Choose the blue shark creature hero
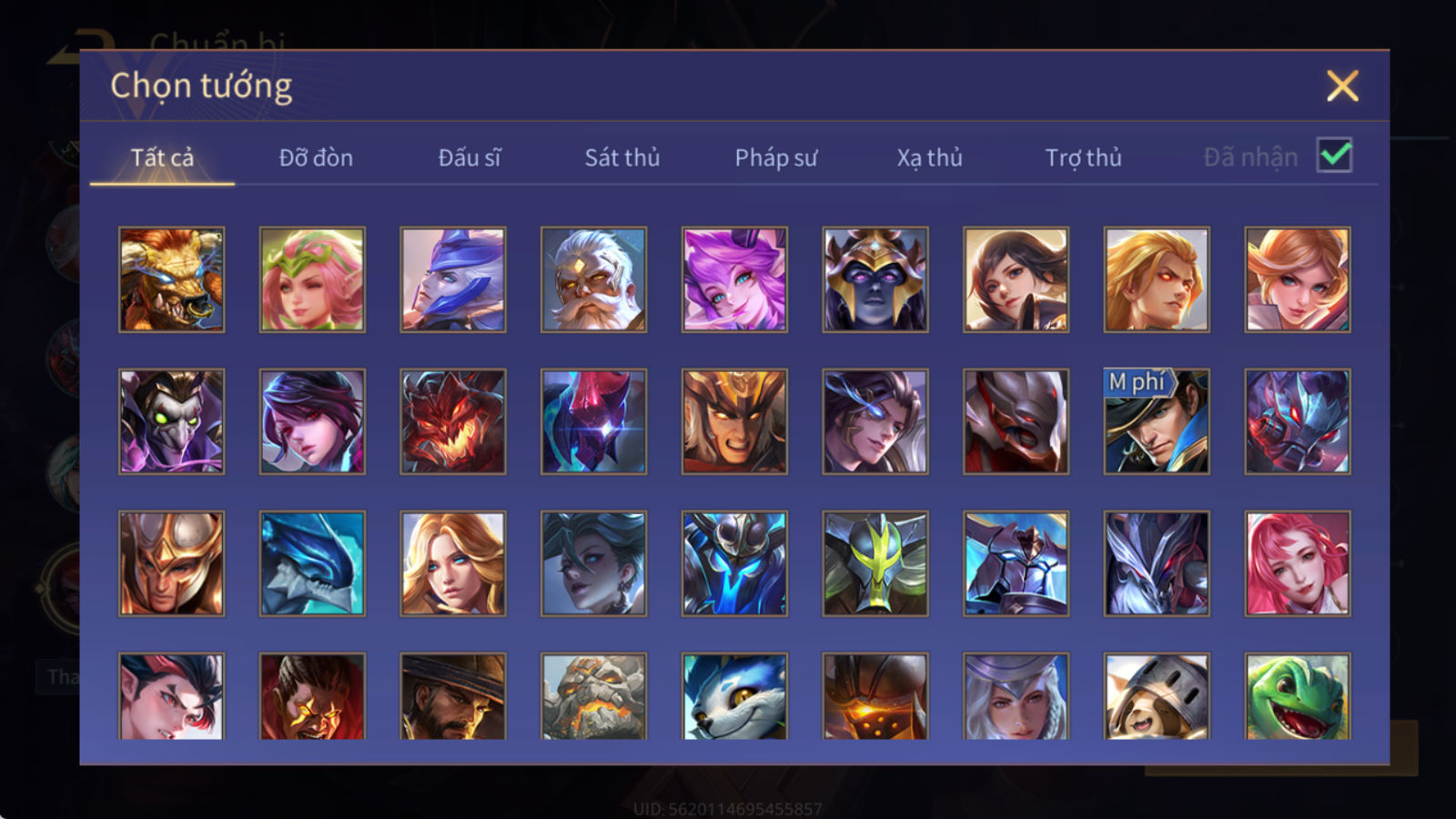Viewport: 1456px width, 819px height. [x=312, y=563]
